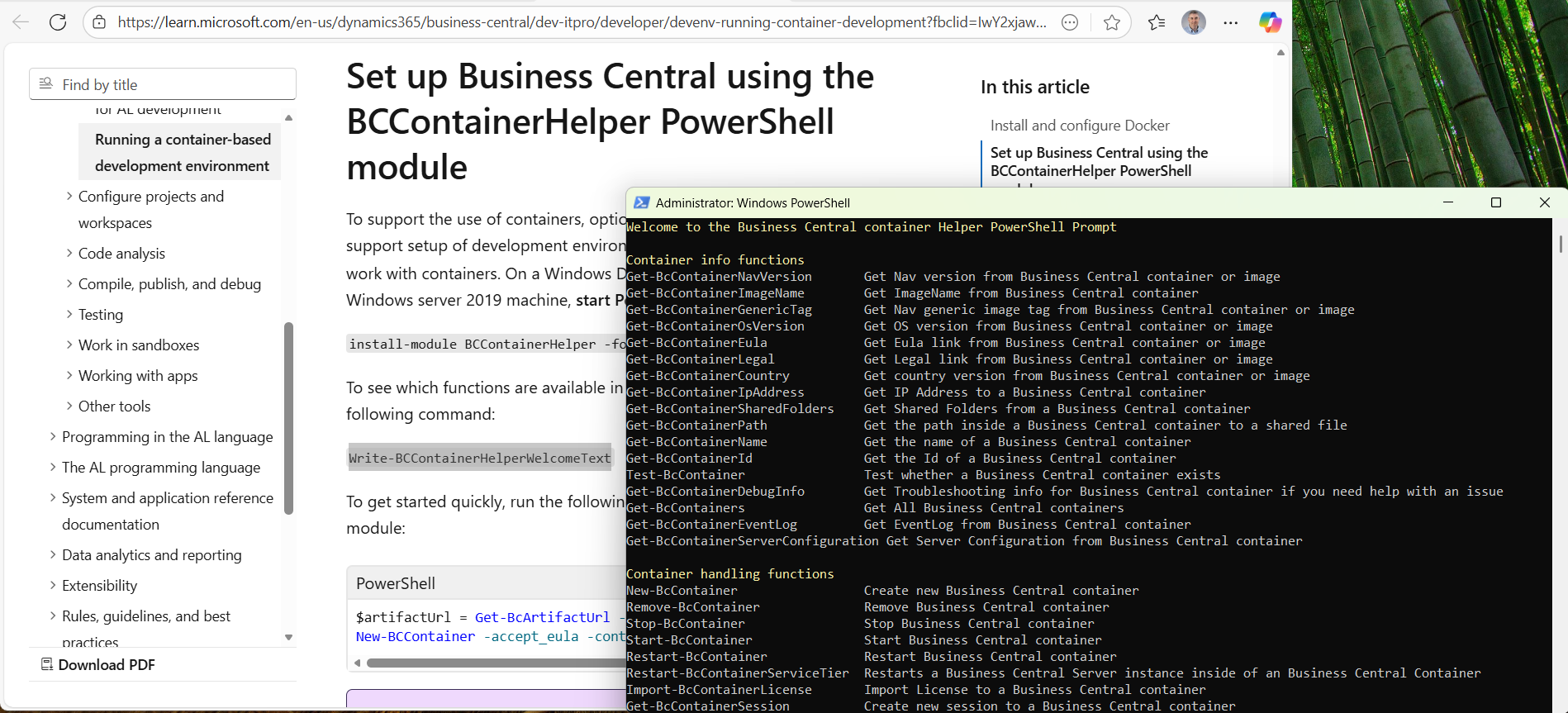Expand Compile, publish, and debug

pyautogui.click(x=69, y=284)
